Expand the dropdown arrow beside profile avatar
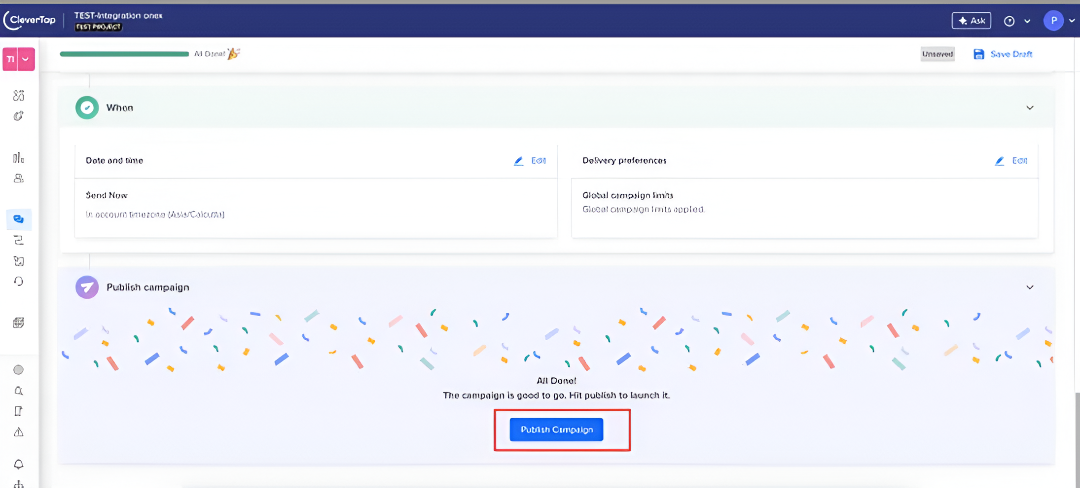Screen dimensions: 1080x488 1071,21
